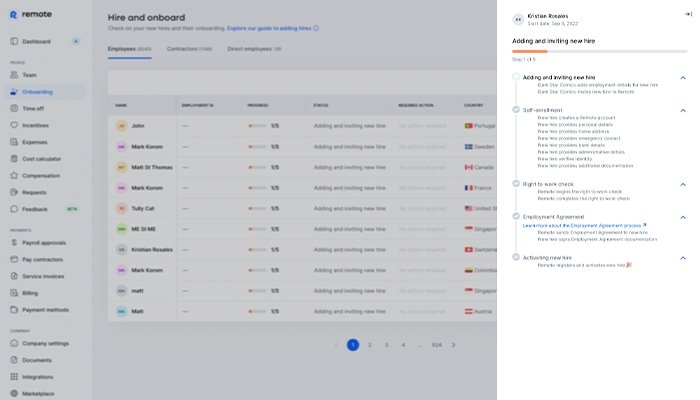Open the Billing icon

pos(14,293)
